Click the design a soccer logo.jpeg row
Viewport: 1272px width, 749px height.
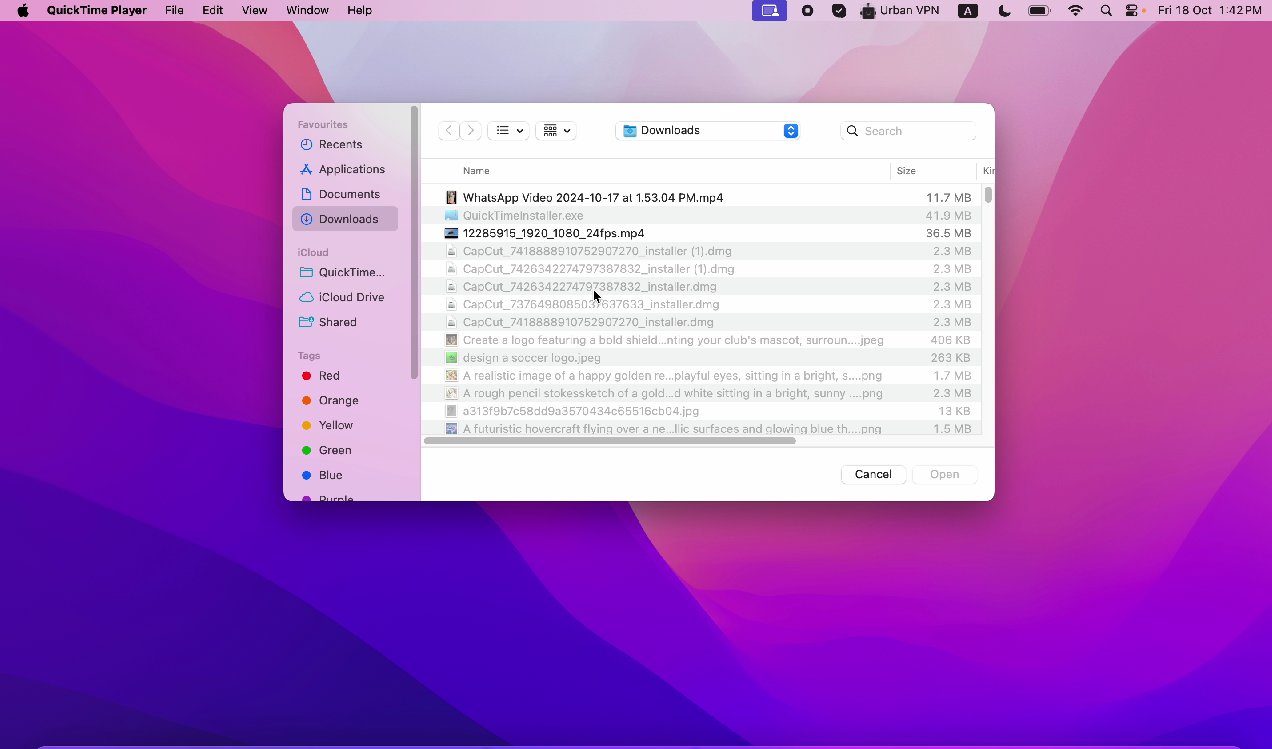tap(701, 358)
